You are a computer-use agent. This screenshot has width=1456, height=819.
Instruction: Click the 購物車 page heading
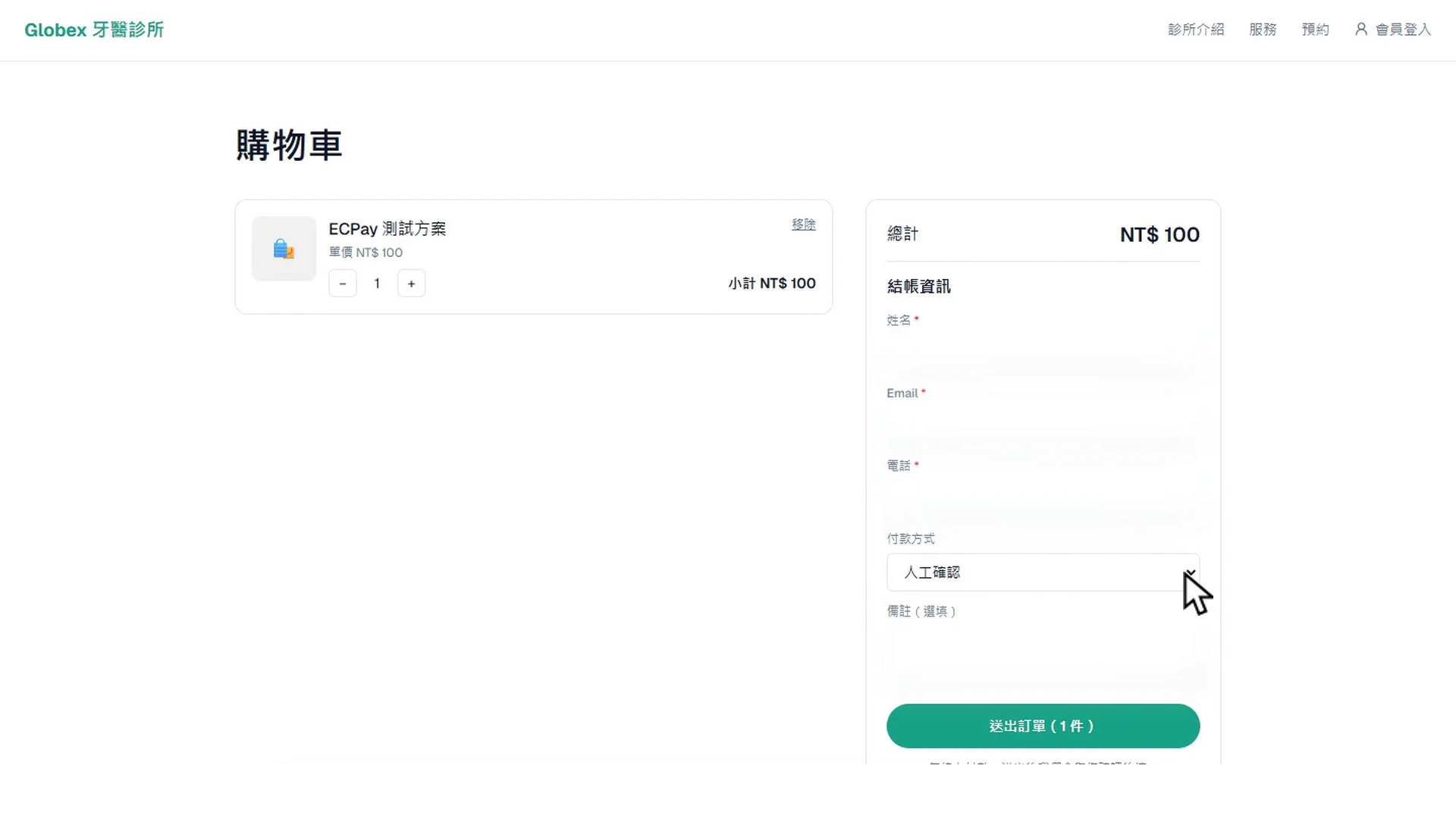(289, 145)
